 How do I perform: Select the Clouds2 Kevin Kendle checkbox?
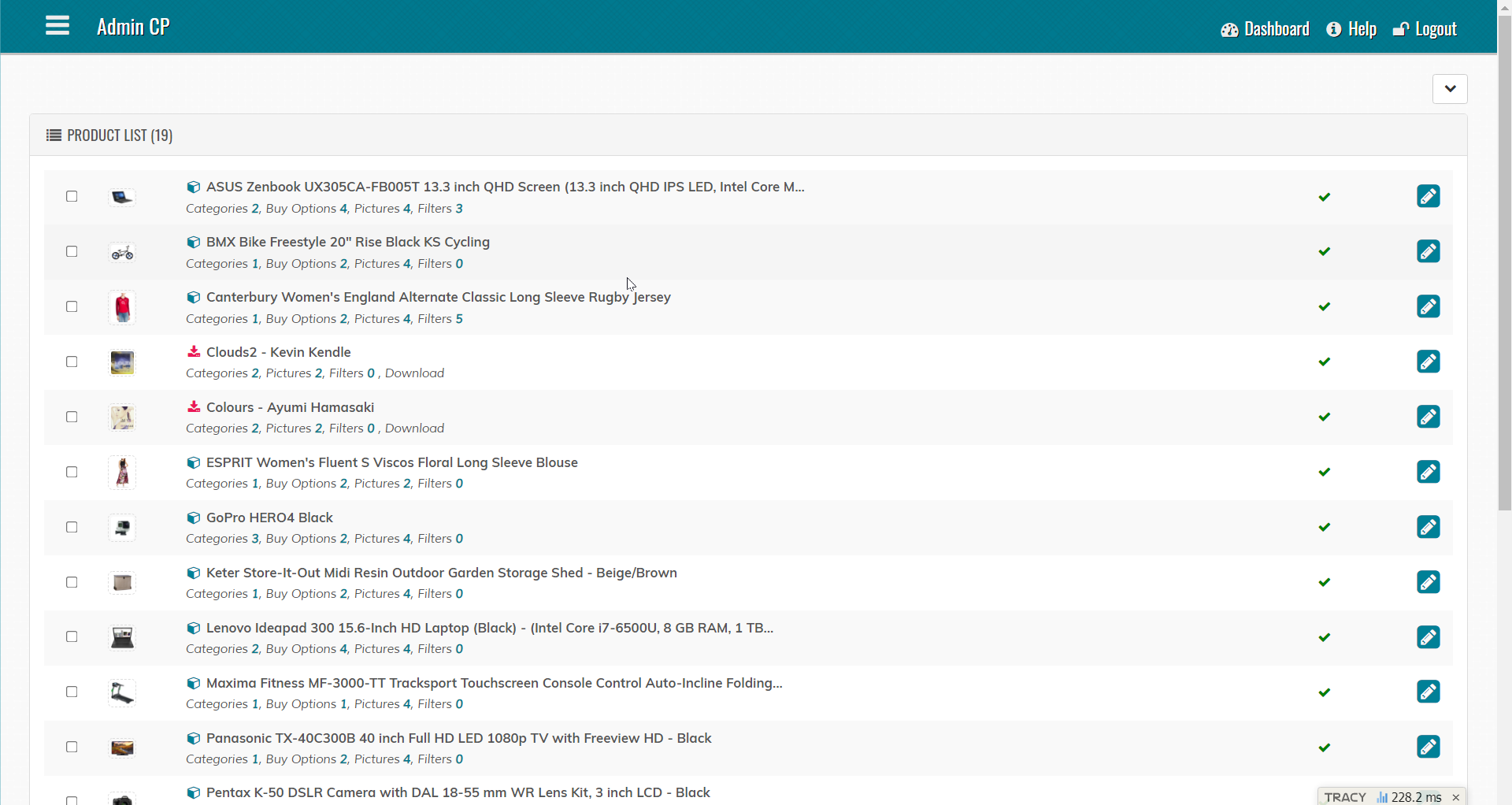72,362
